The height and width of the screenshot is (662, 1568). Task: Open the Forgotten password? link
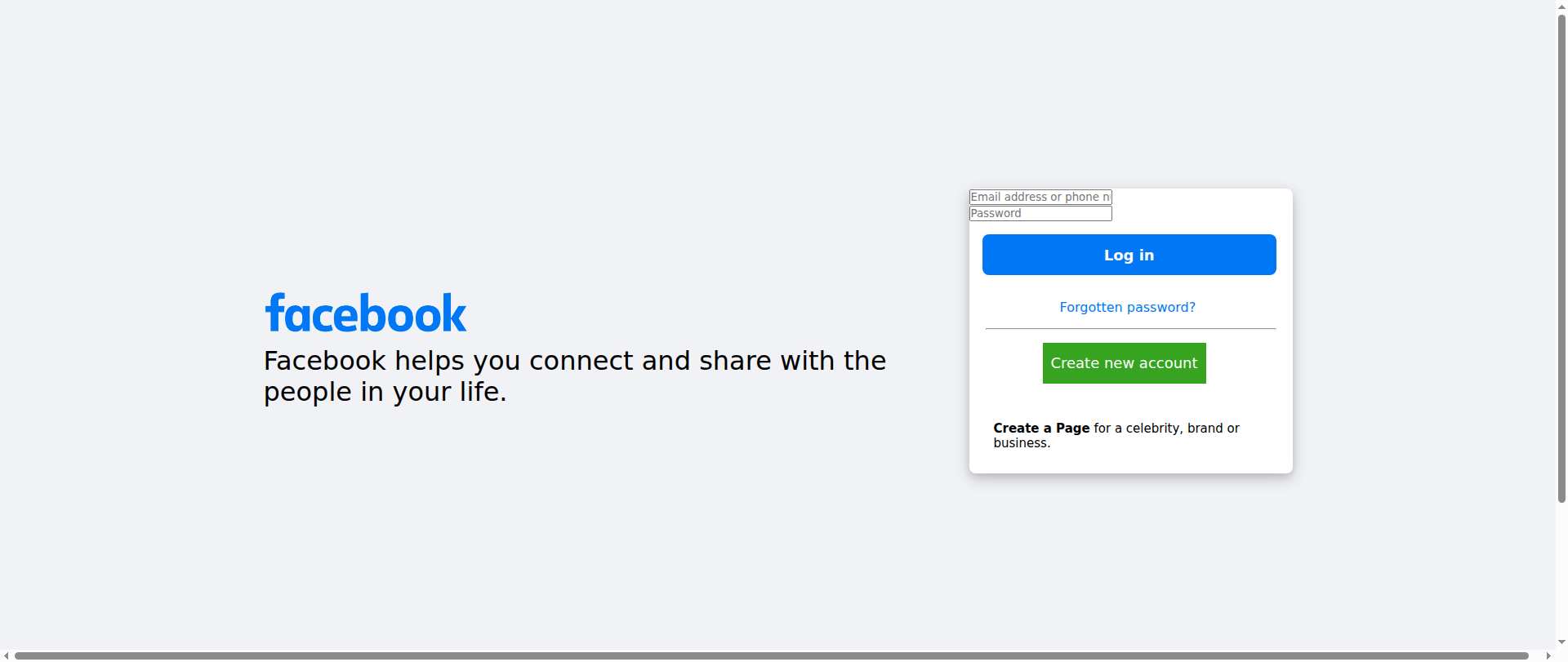click(x=1127, y=307)
